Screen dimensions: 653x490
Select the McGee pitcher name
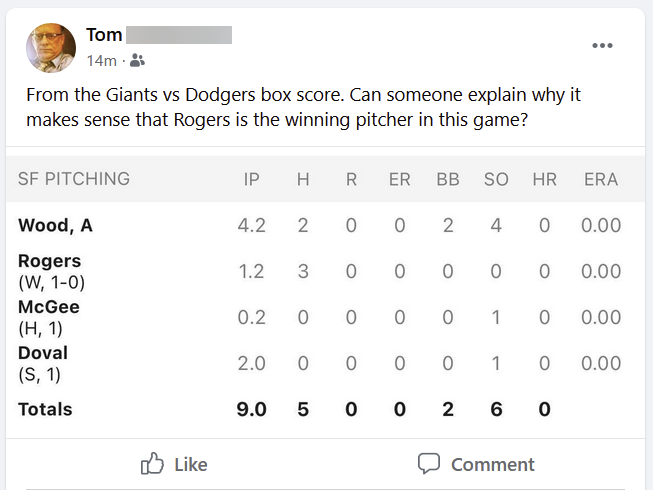coord(48,307)
